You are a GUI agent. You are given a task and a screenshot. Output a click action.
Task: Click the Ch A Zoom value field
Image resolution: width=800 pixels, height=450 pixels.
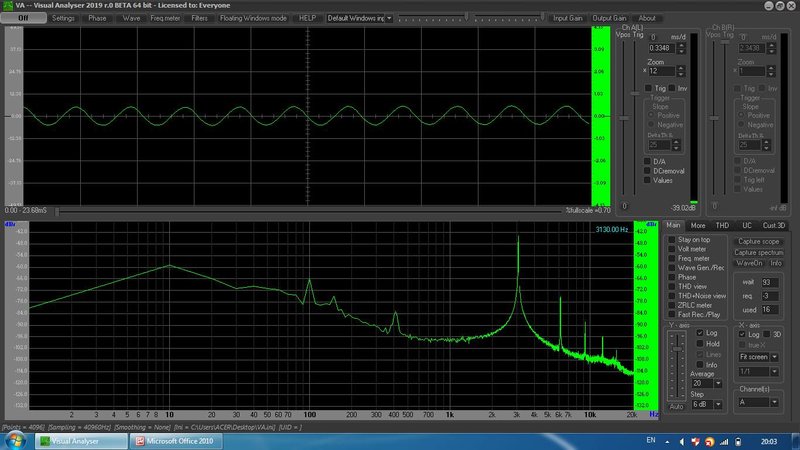point(662,71)
